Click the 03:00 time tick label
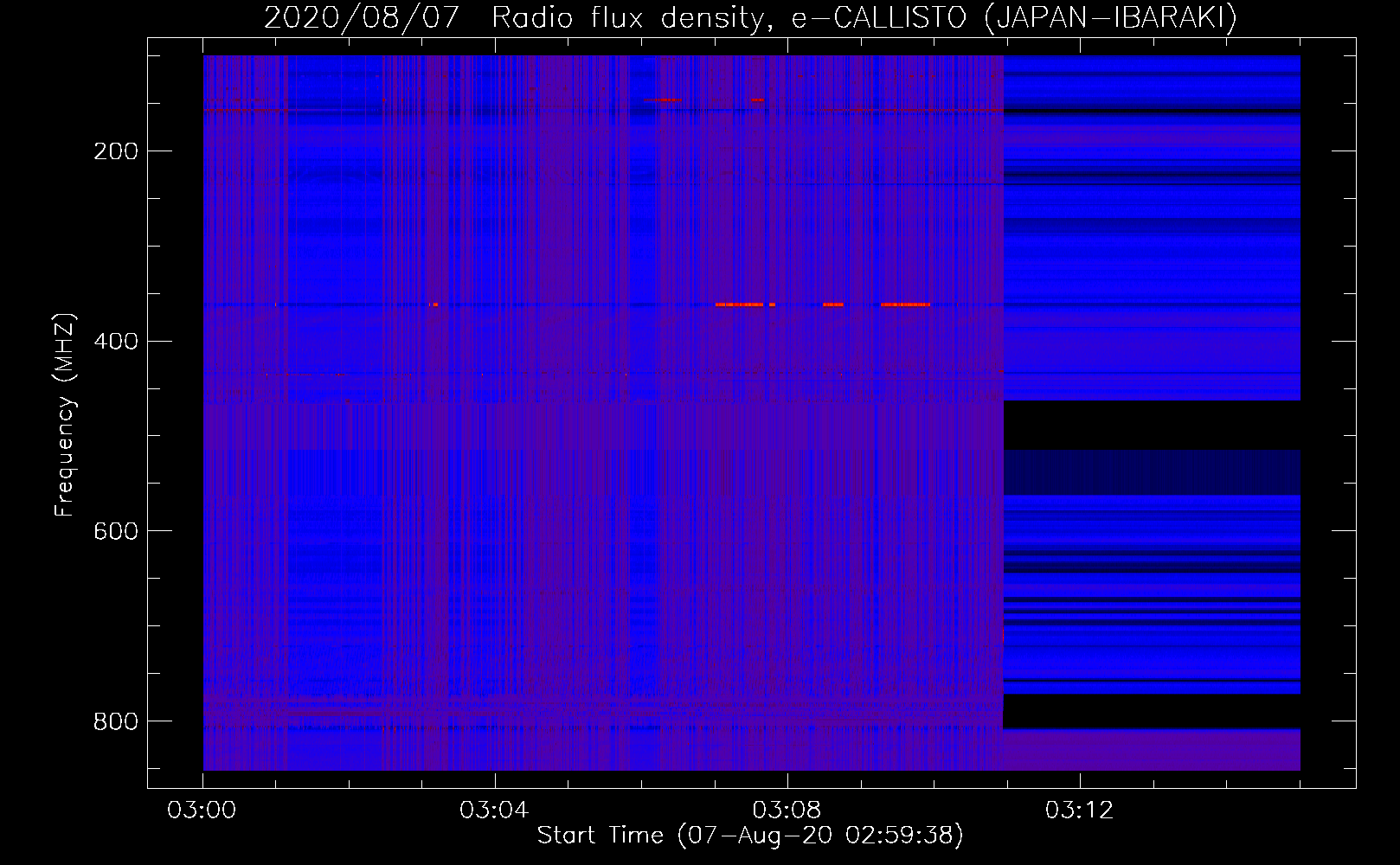 pyautogui.click(x=202, y=811)
